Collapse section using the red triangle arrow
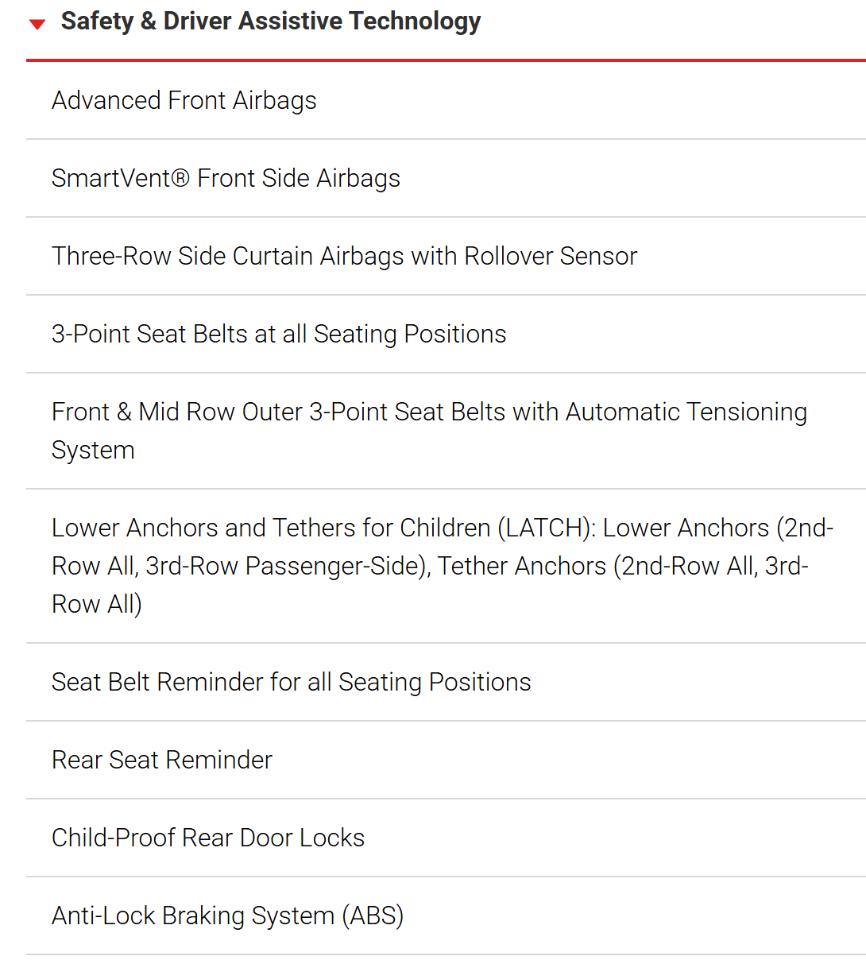866x960 pixels. coord(37,24)
